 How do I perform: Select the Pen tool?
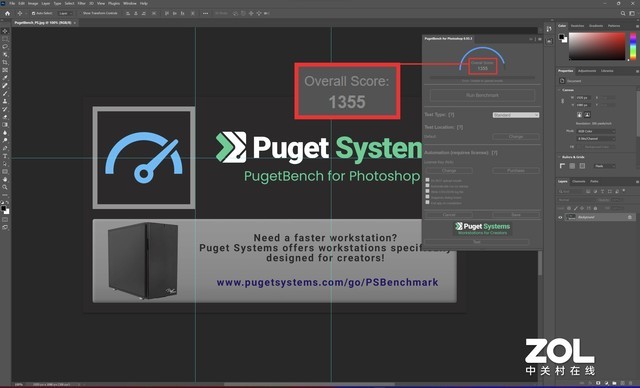(x=5, y=148)
